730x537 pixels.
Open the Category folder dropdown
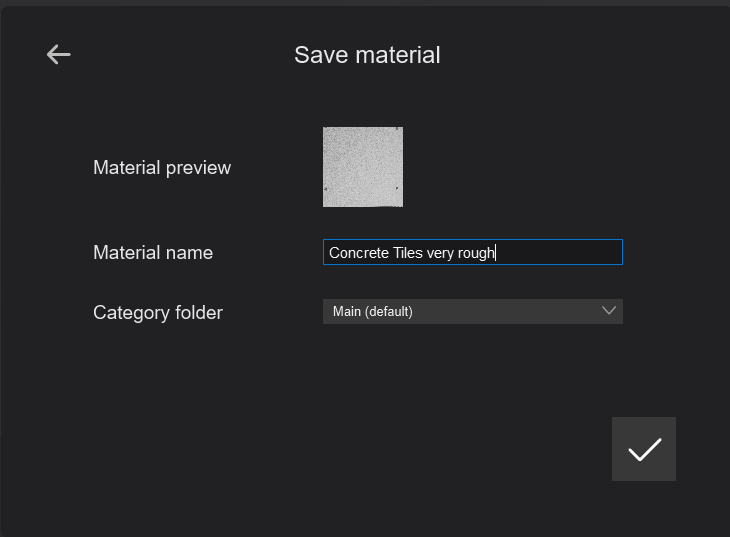(472, 311)
